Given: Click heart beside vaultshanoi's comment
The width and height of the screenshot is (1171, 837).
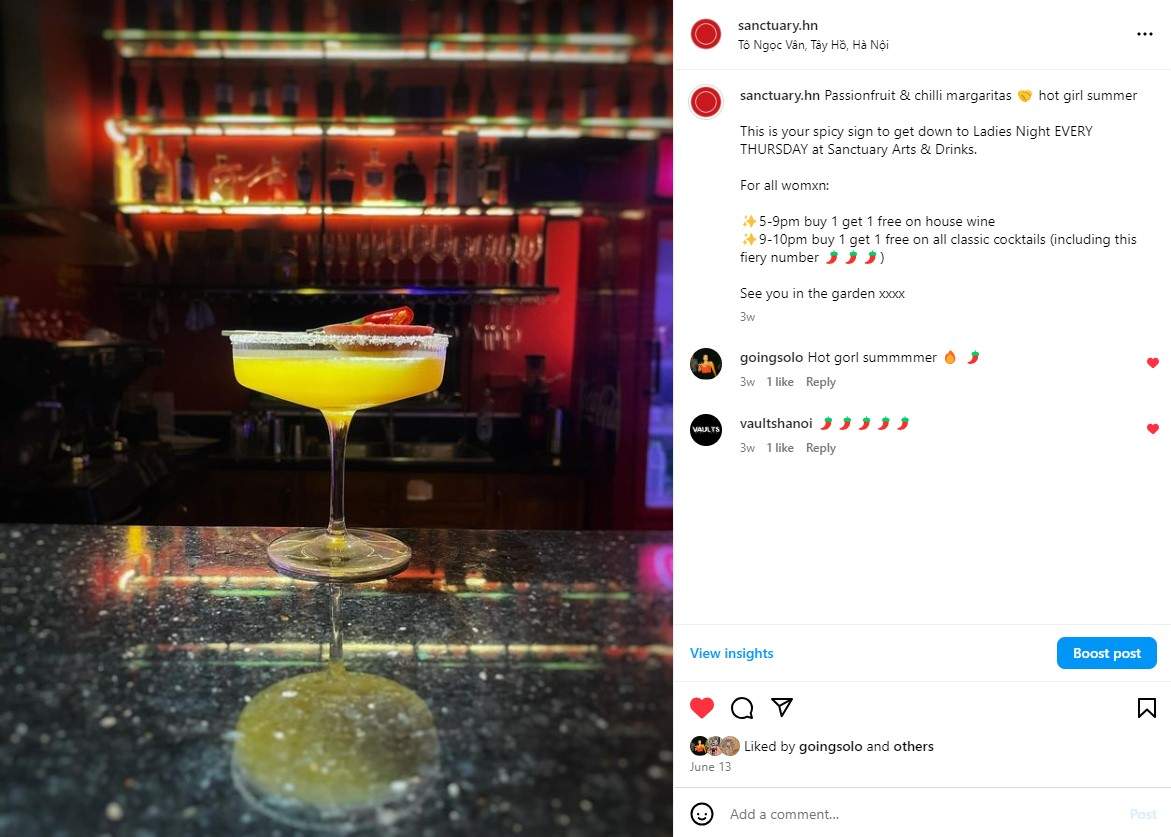Looking at the screenshot, I should (x=1152, y=429).
